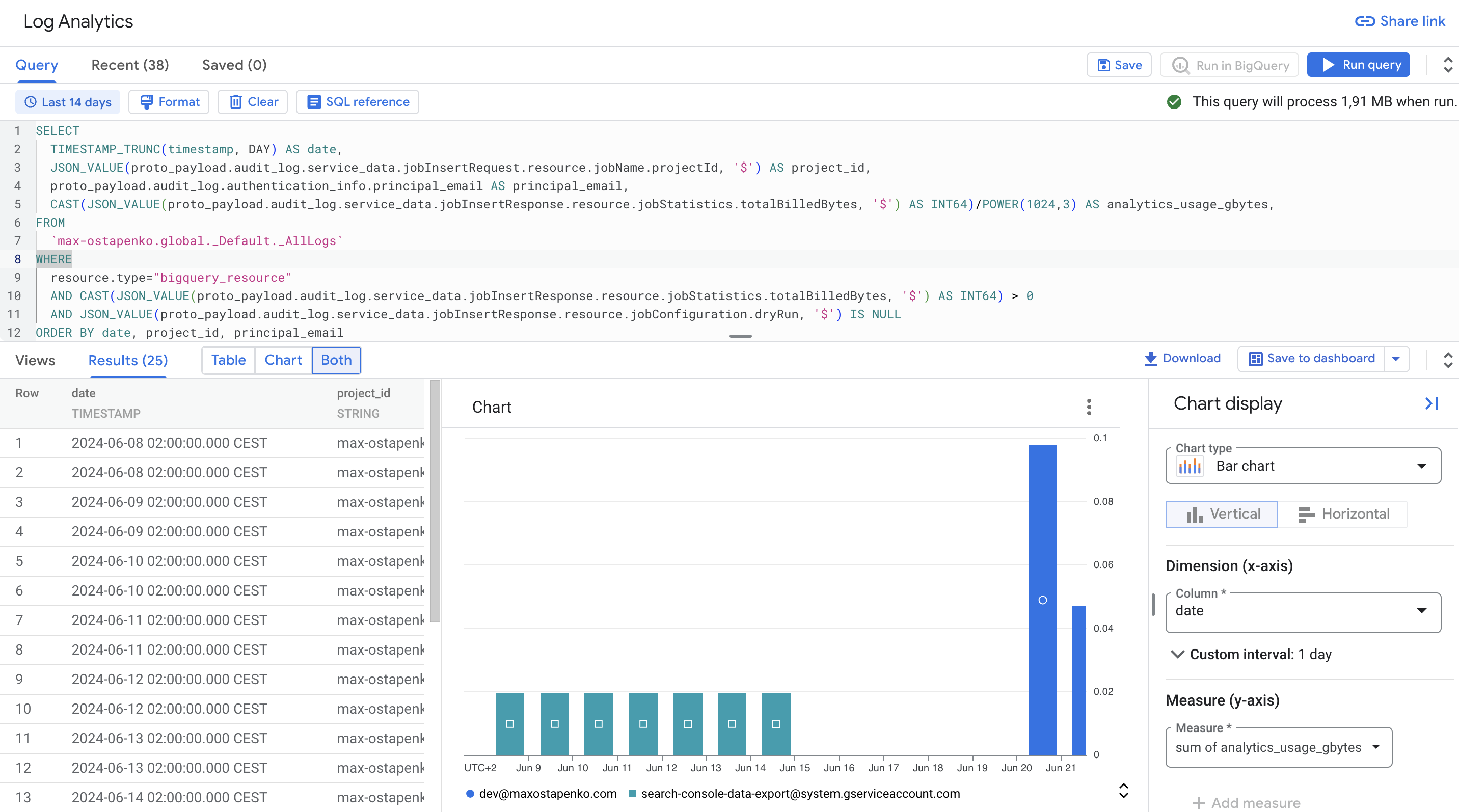Click Add measure
This screenshot has height=812, width=1459.
(x=1246, y=802)
